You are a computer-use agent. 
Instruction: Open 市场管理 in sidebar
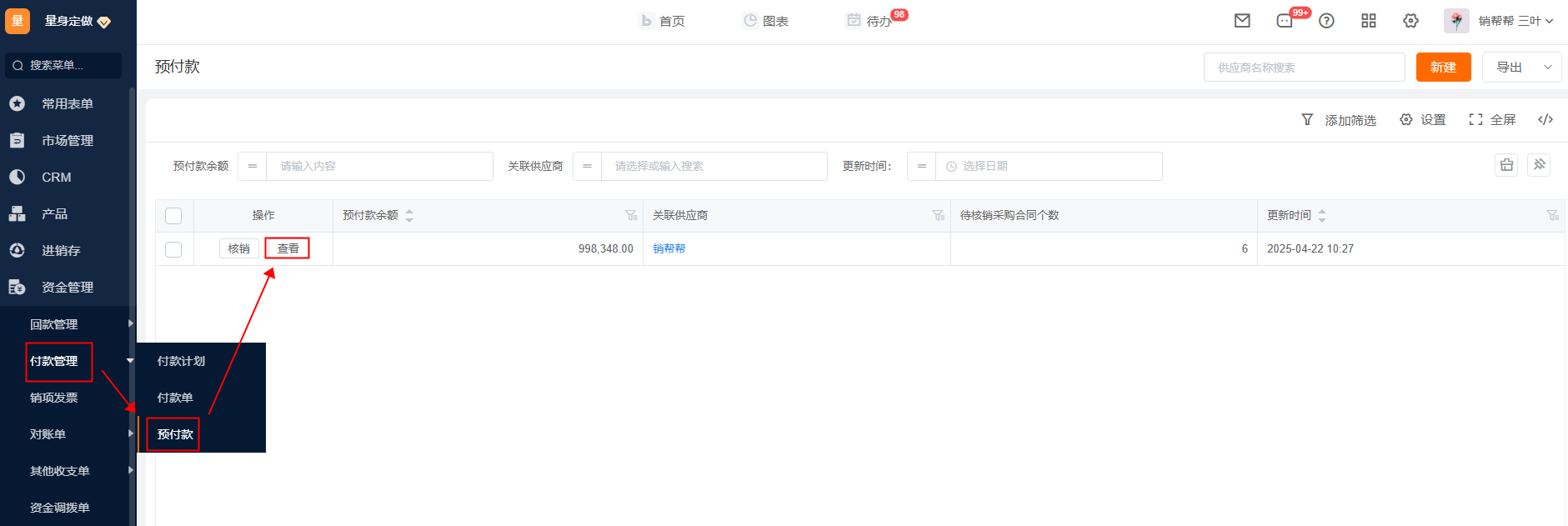(x=67, y=140)
